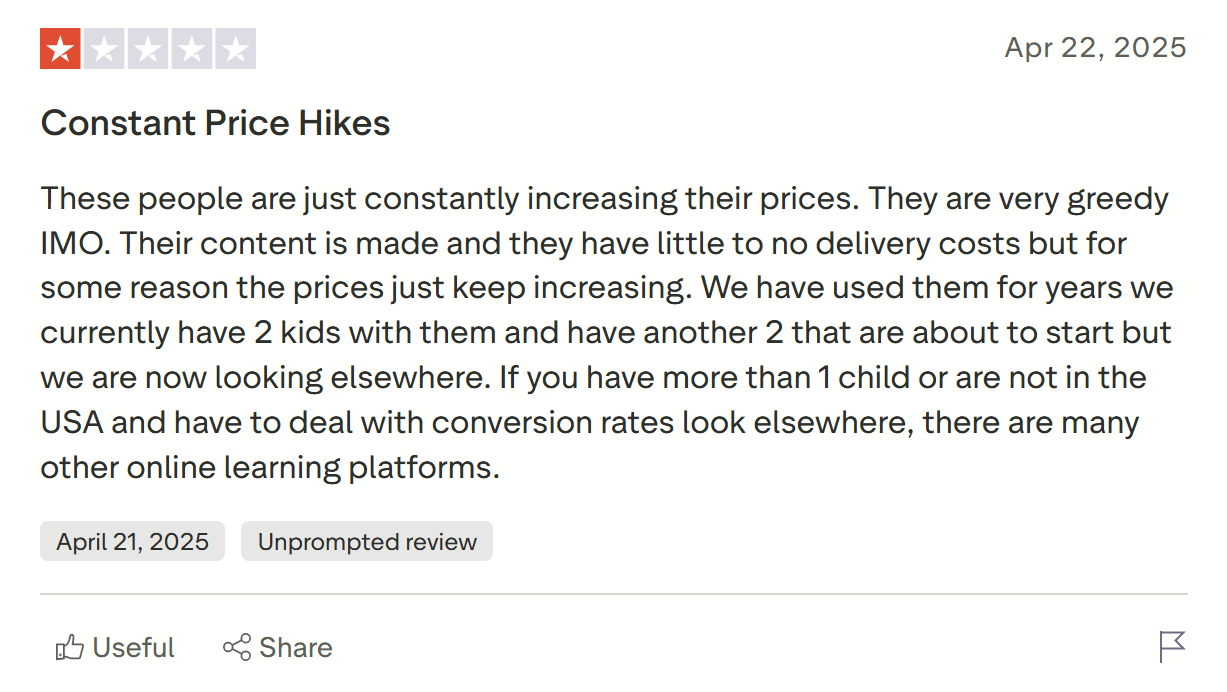Click the third gray rating star
The height and width of the screenshot is (692, 1227).
point(148,49)
